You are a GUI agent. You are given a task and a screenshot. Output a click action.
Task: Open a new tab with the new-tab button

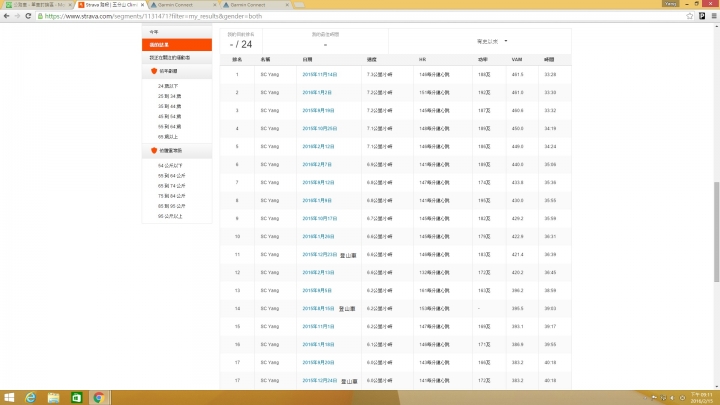click(299, 5)
